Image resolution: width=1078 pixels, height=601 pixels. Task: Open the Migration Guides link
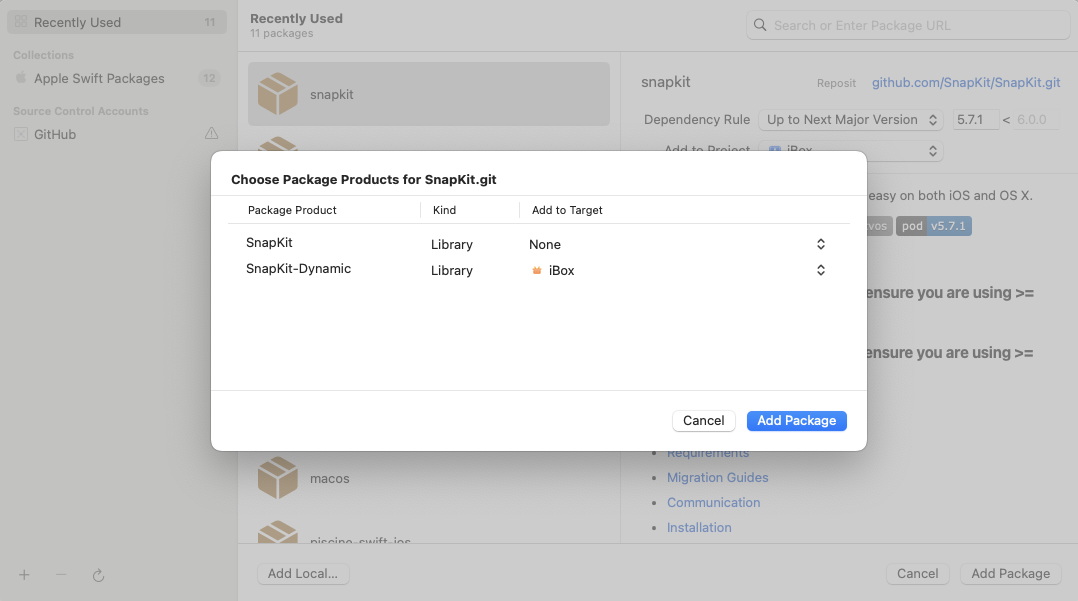coord(717,478)
